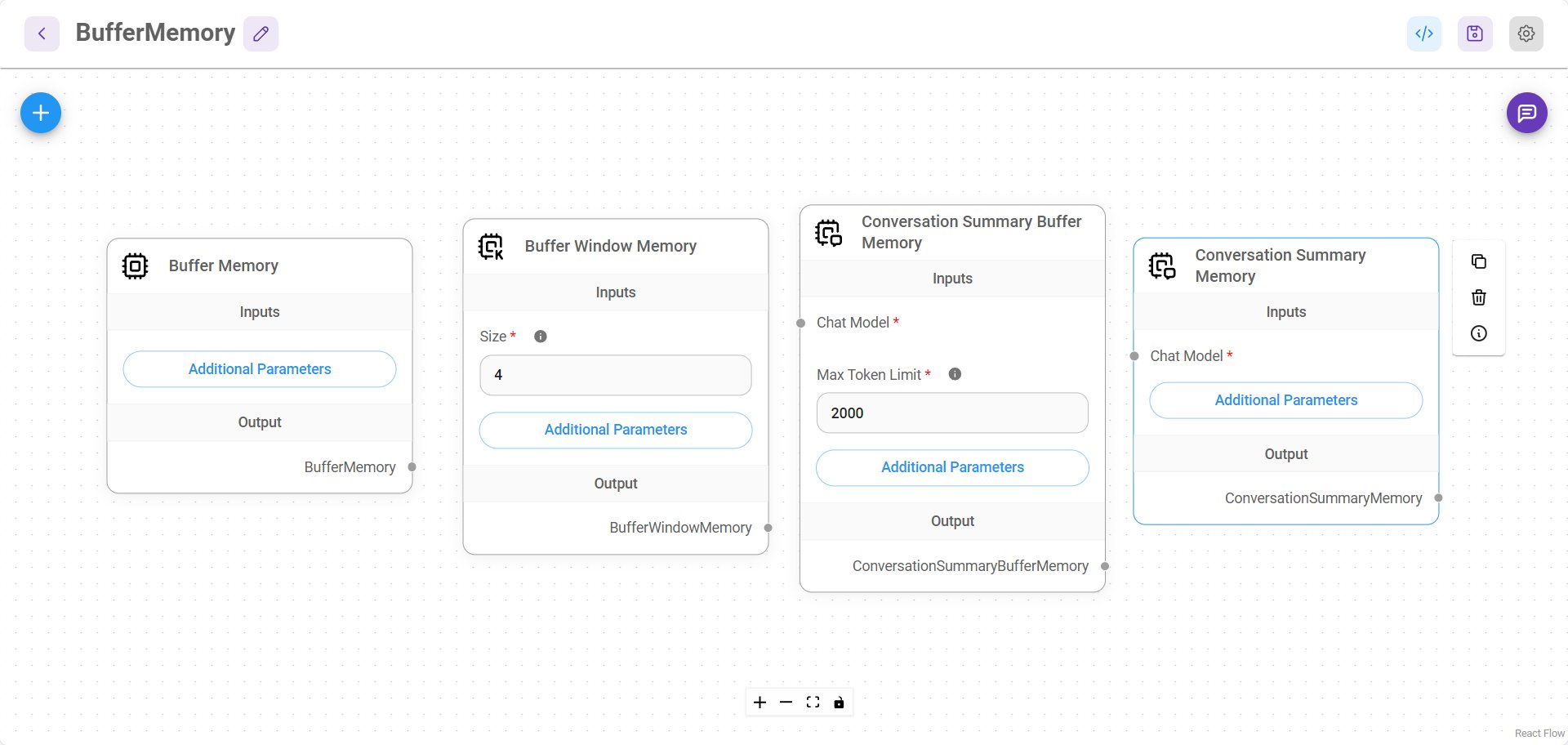Select the Conversation Summary Memory node title
This screenshot has height=745, width=1568.
tap(1281, 265)
